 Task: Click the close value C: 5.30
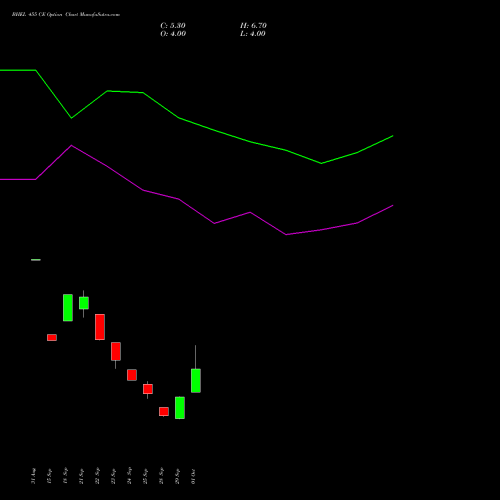coord(173,26)
